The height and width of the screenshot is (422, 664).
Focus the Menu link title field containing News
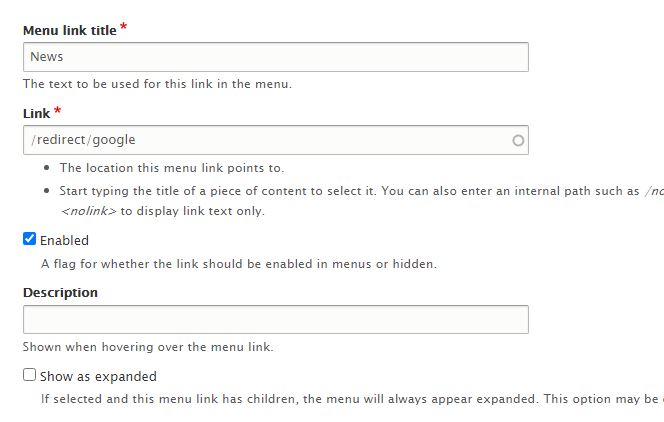[x=275, y=57]
